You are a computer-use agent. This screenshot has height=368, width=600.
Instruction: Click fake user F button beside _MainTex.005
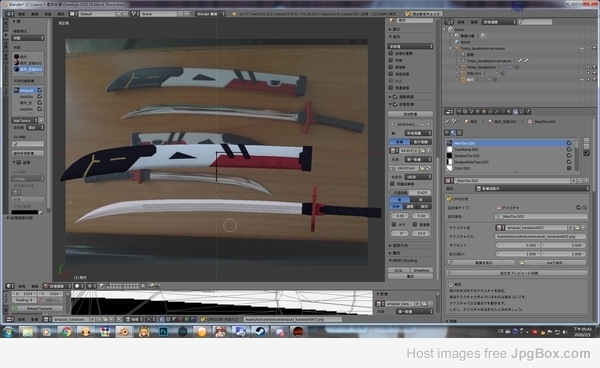[574, 181]
